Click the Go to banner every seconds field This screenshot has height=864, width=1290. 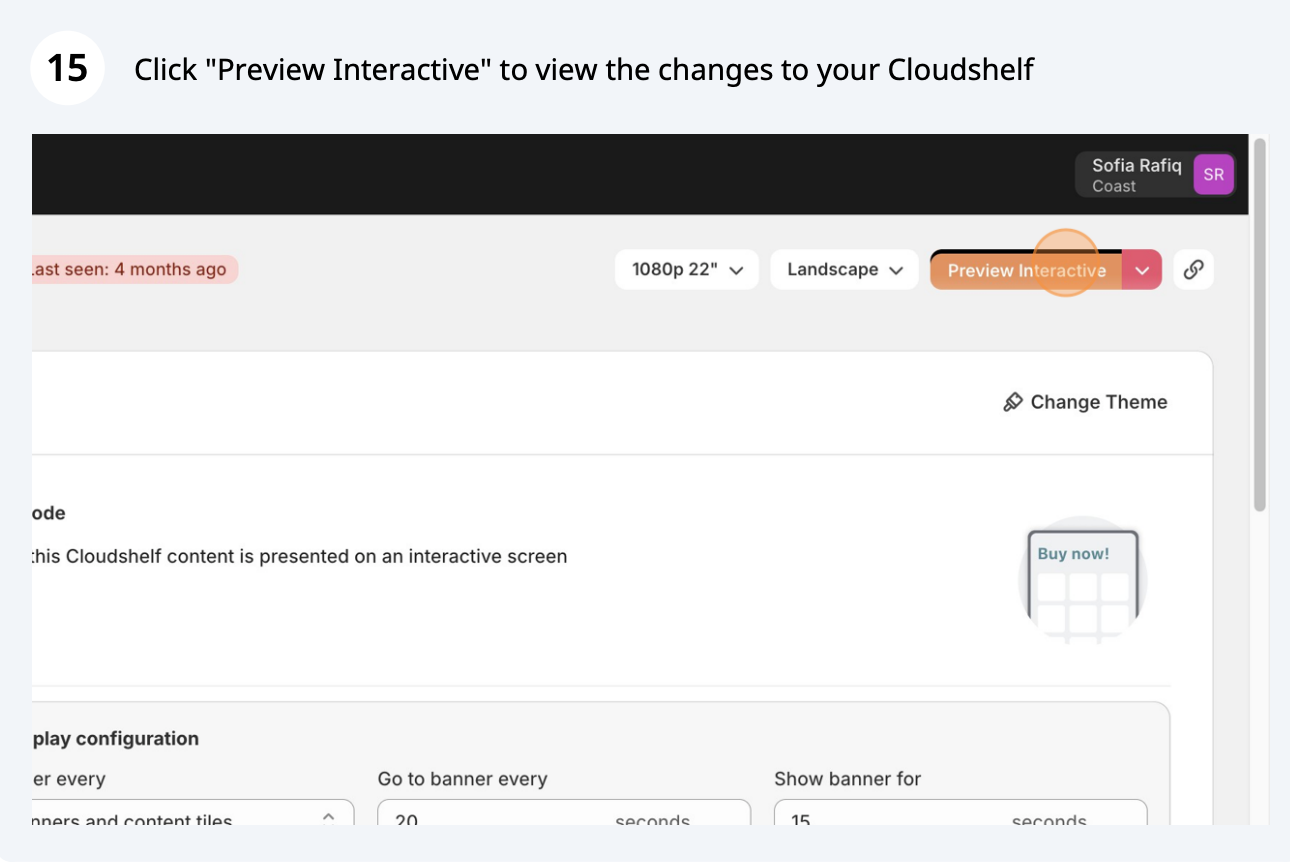coord(564,813)
